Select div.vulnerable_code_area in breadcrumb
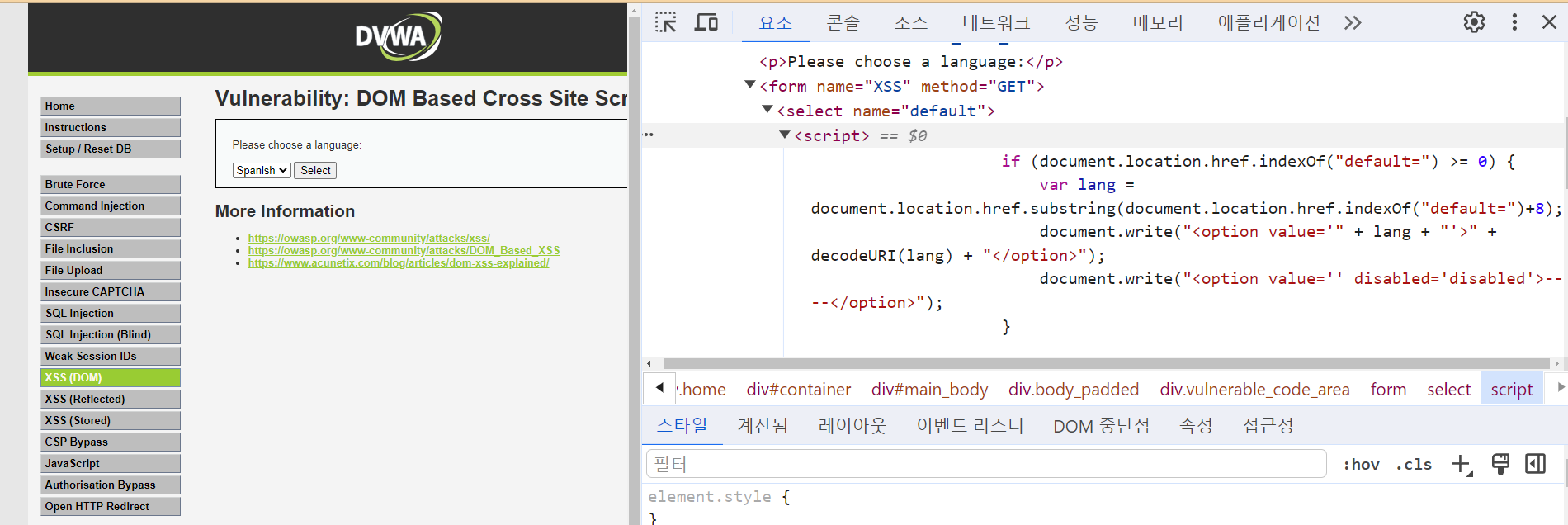 [x=1254, y=390]
